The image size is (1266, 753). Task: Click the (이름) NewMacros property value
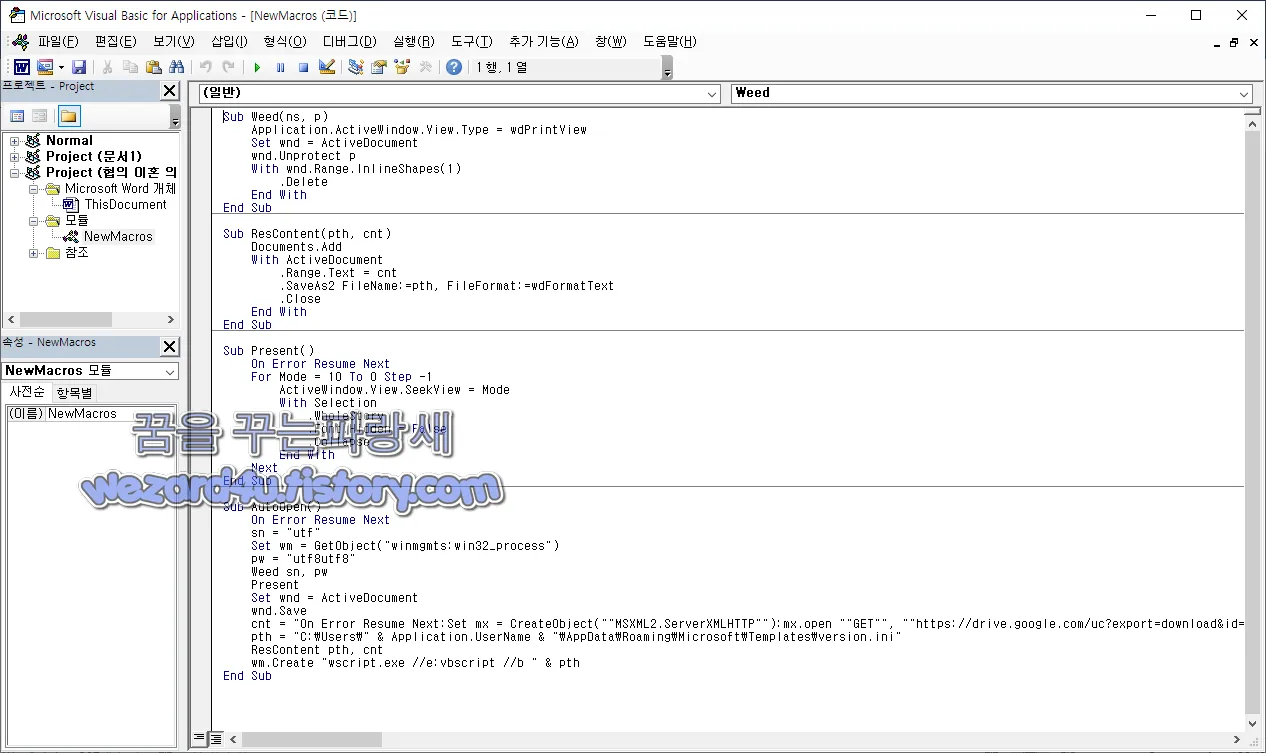pyautogui.click(x=110, y=413)
